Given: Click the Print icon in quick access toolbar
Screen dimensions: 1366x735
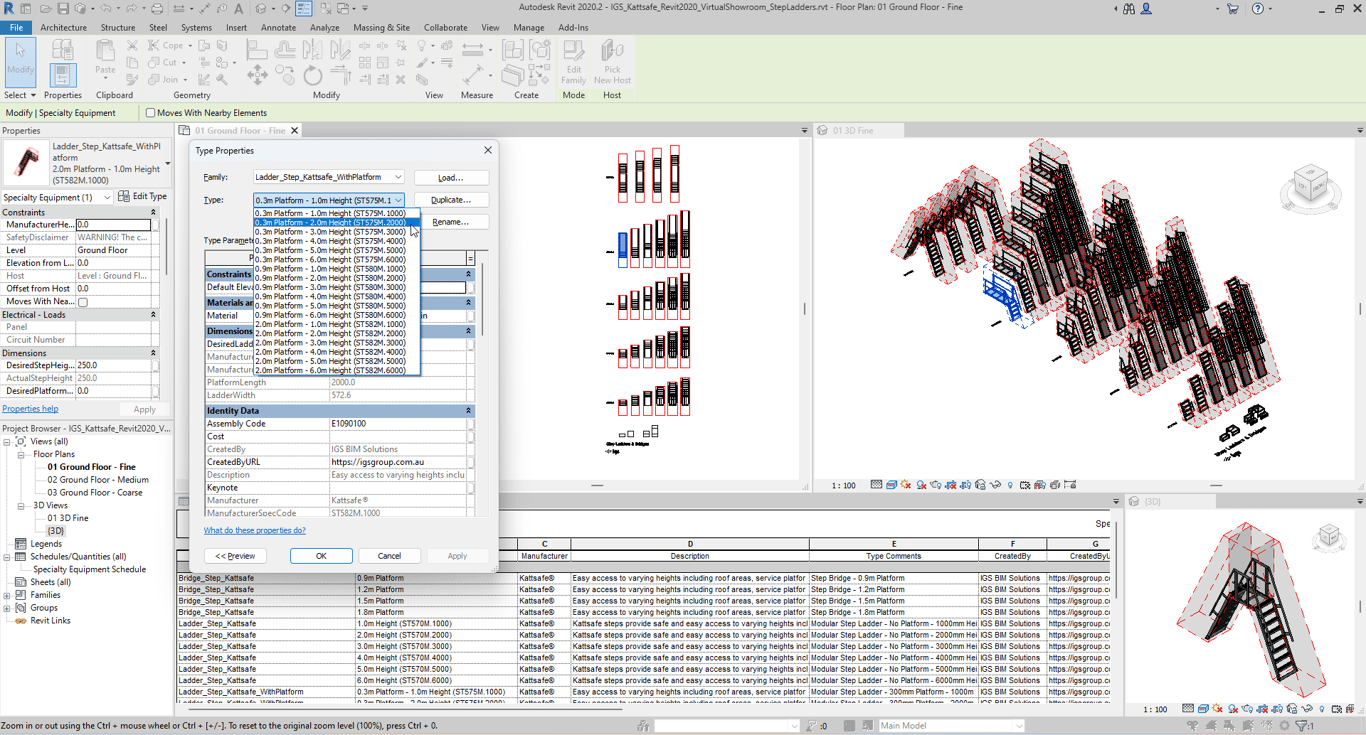Looking at the screenshot, I should coord(156,9).
